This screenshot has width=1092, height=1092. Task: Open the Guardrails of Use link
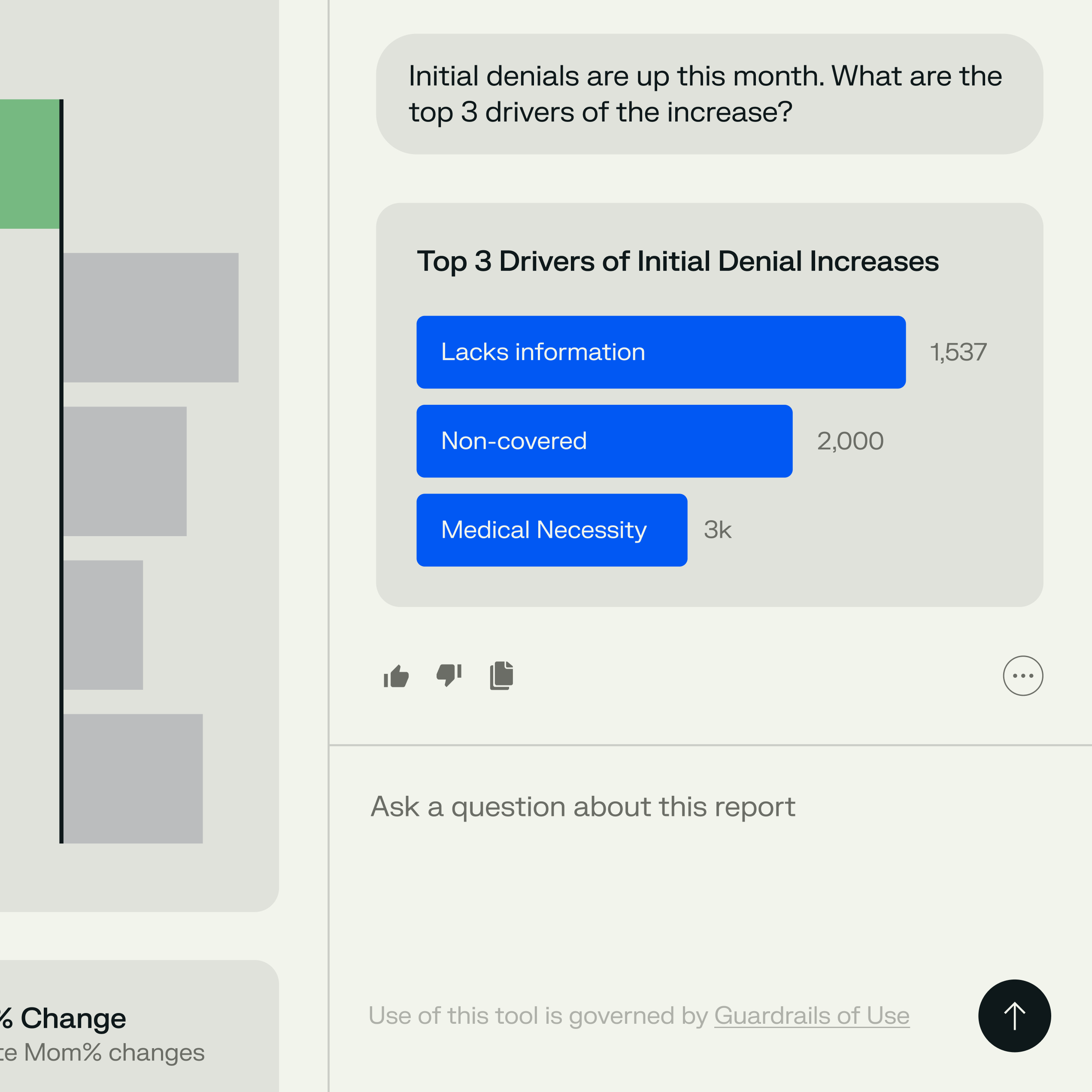pyautogui.click(x=812, y=1016)
